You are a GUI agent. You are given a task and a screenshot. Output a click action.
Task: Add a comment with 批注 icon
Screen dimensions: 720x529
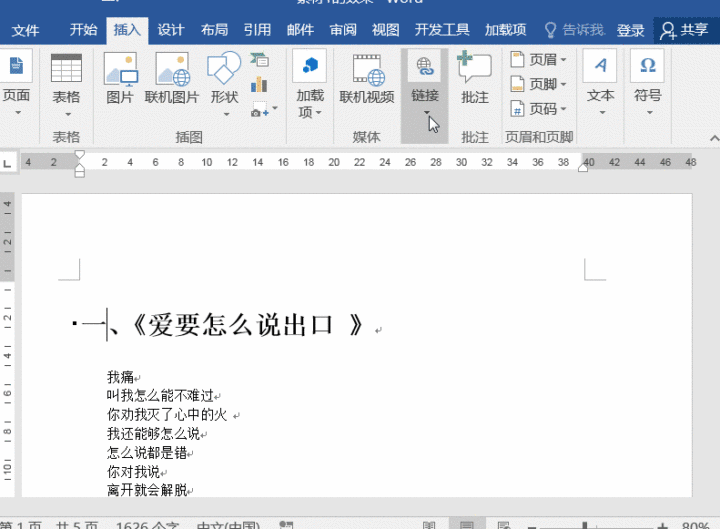[x=474, y=67]
